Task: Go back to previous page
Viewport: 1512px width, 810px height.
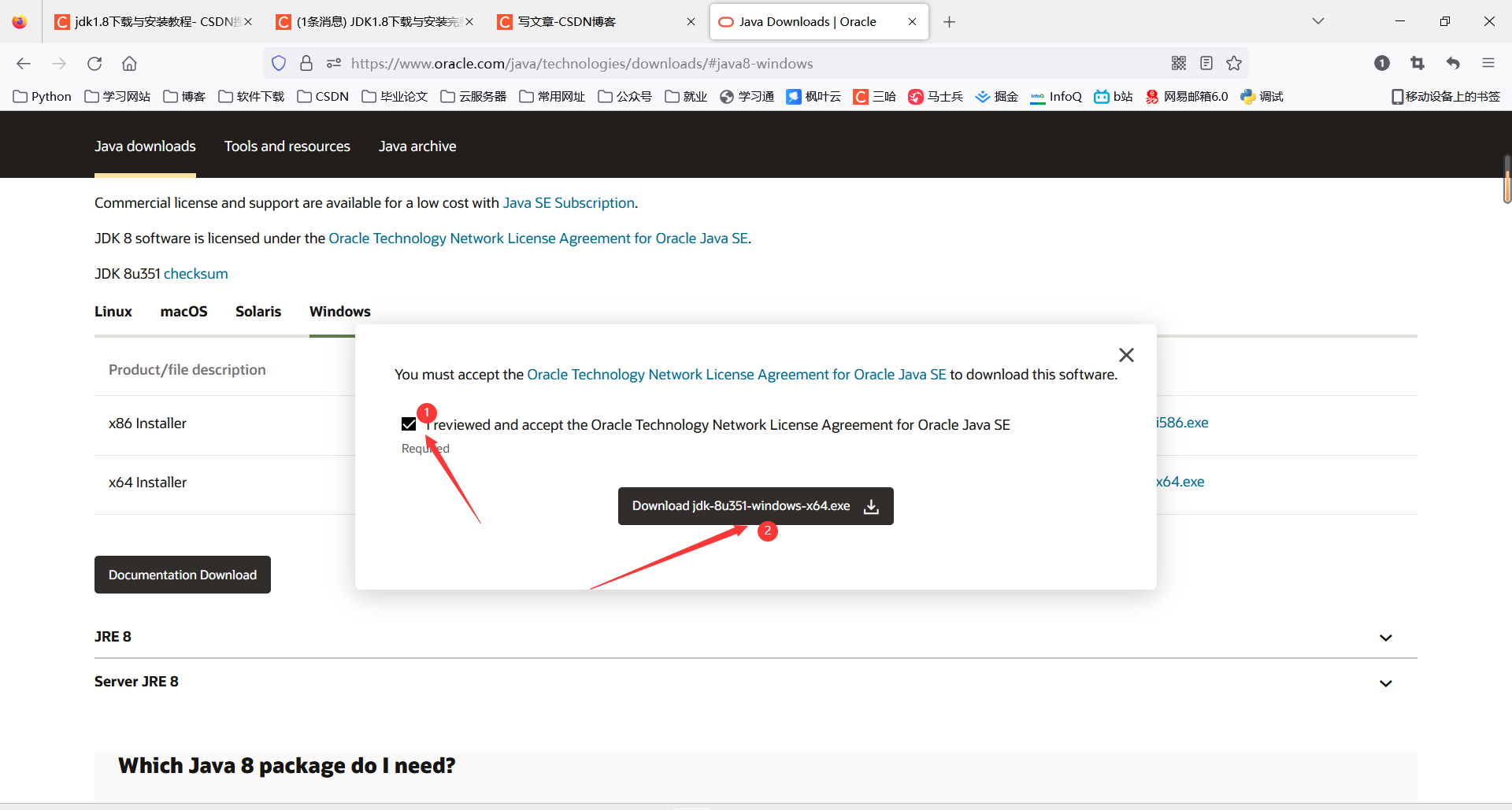Action: tap(24, 64)
